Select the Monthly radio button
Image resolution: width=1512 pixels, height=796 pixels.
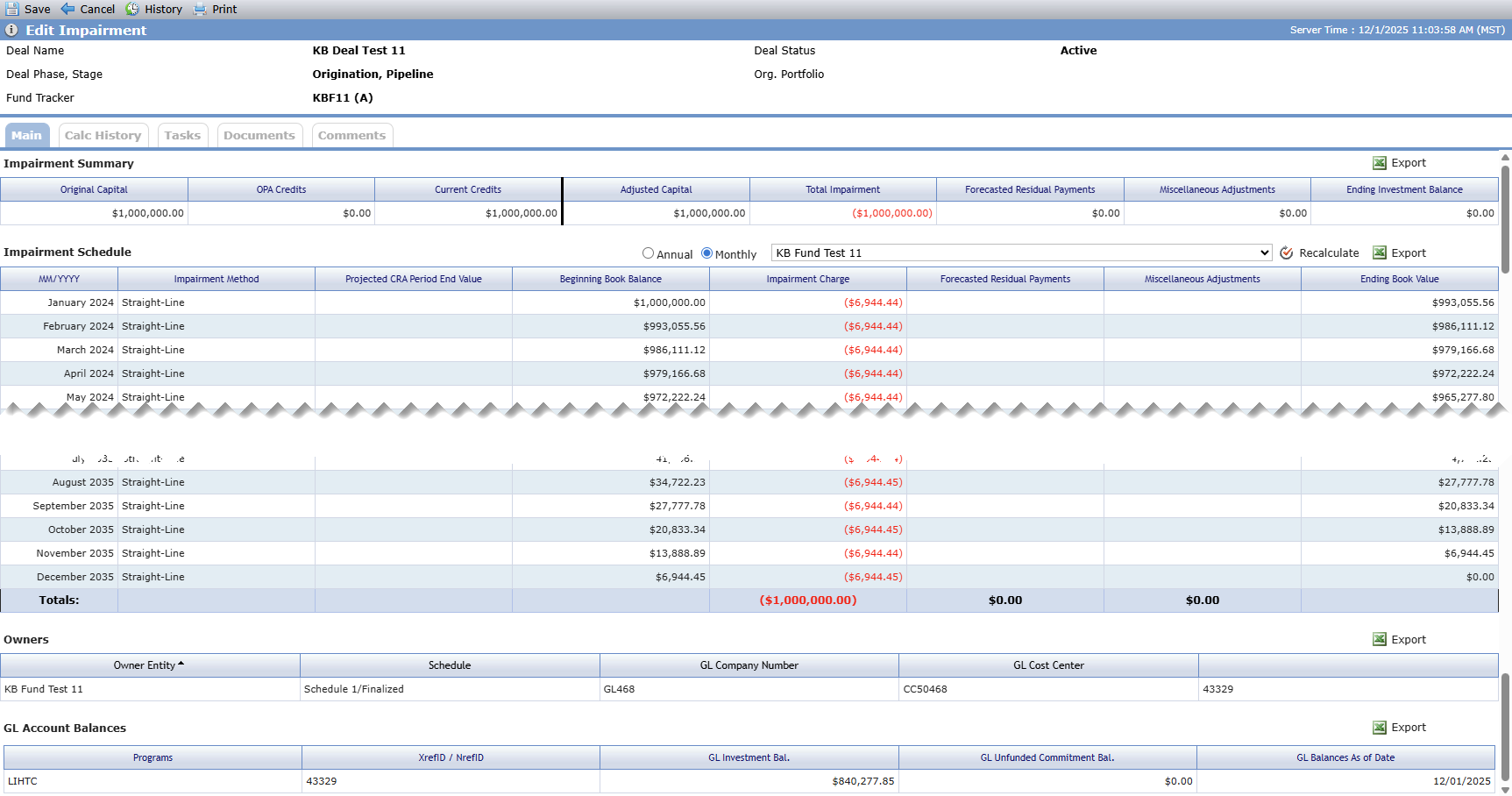click(x=707, y=252)
